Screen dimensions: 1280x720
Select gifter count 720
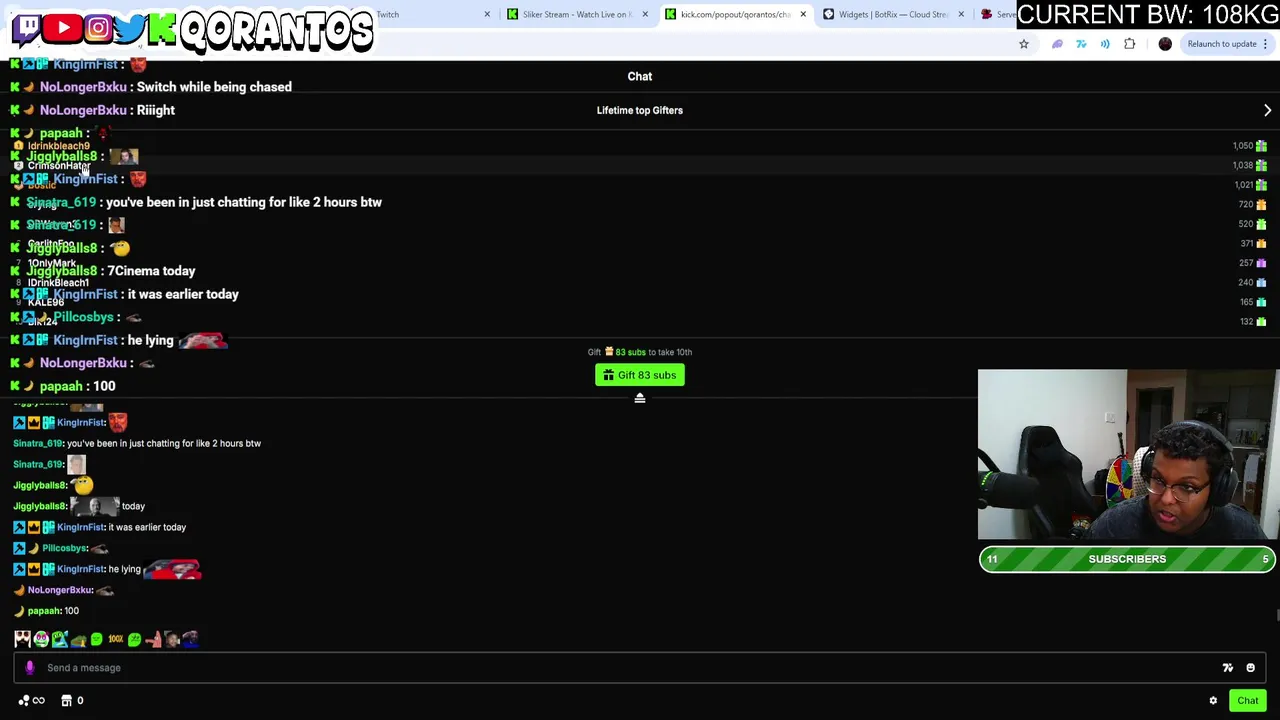coord(1246,205)
